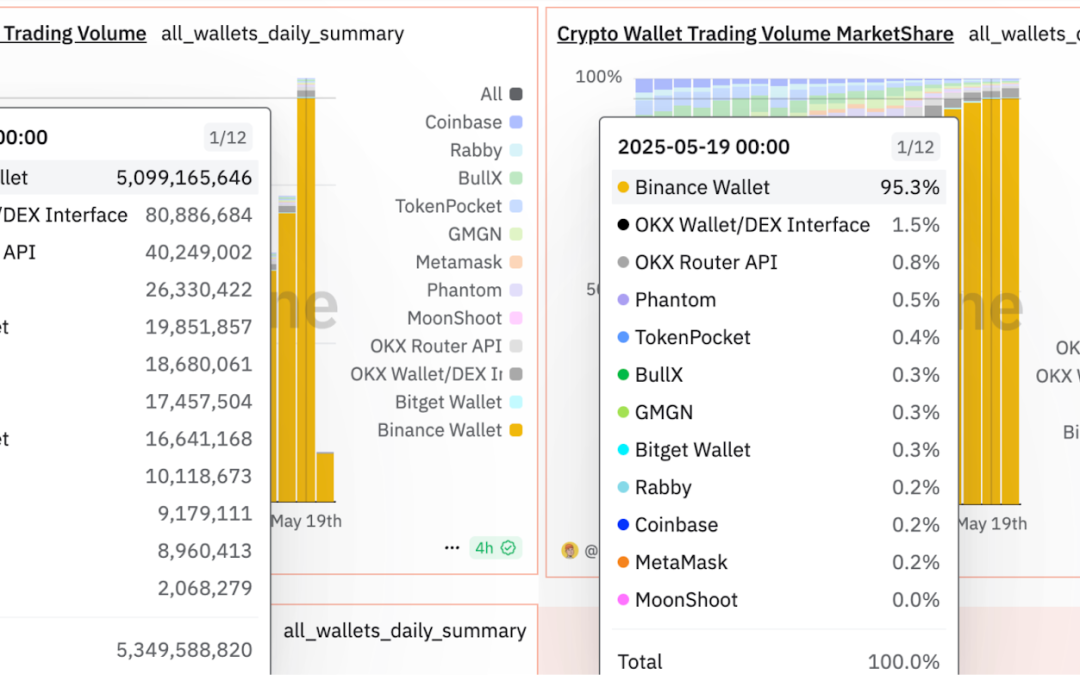Click the 2025-05-19 00:00 tooltip date header
This screenshot has height=675, width=1080.
tap(703, 147)
